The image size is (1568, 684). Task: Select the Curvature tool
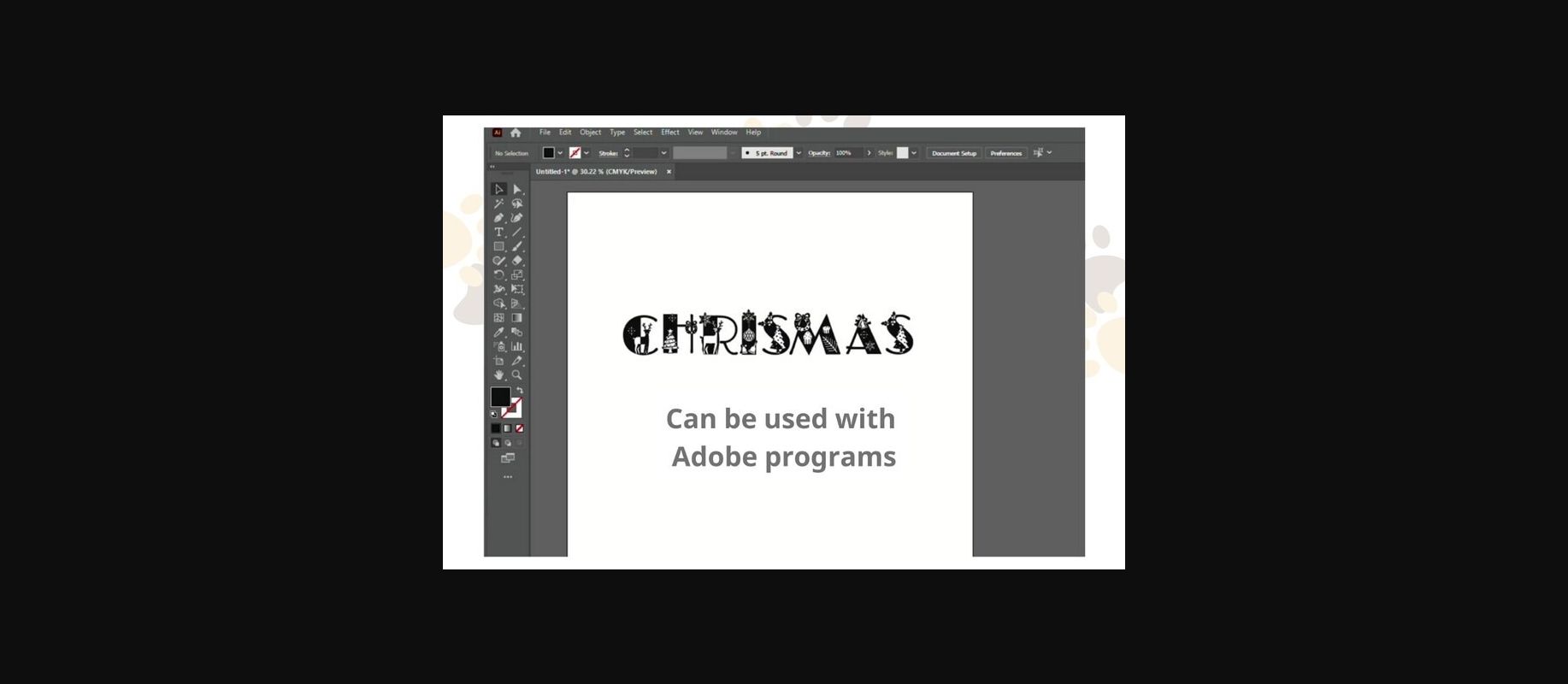click(x=517, y=218)
